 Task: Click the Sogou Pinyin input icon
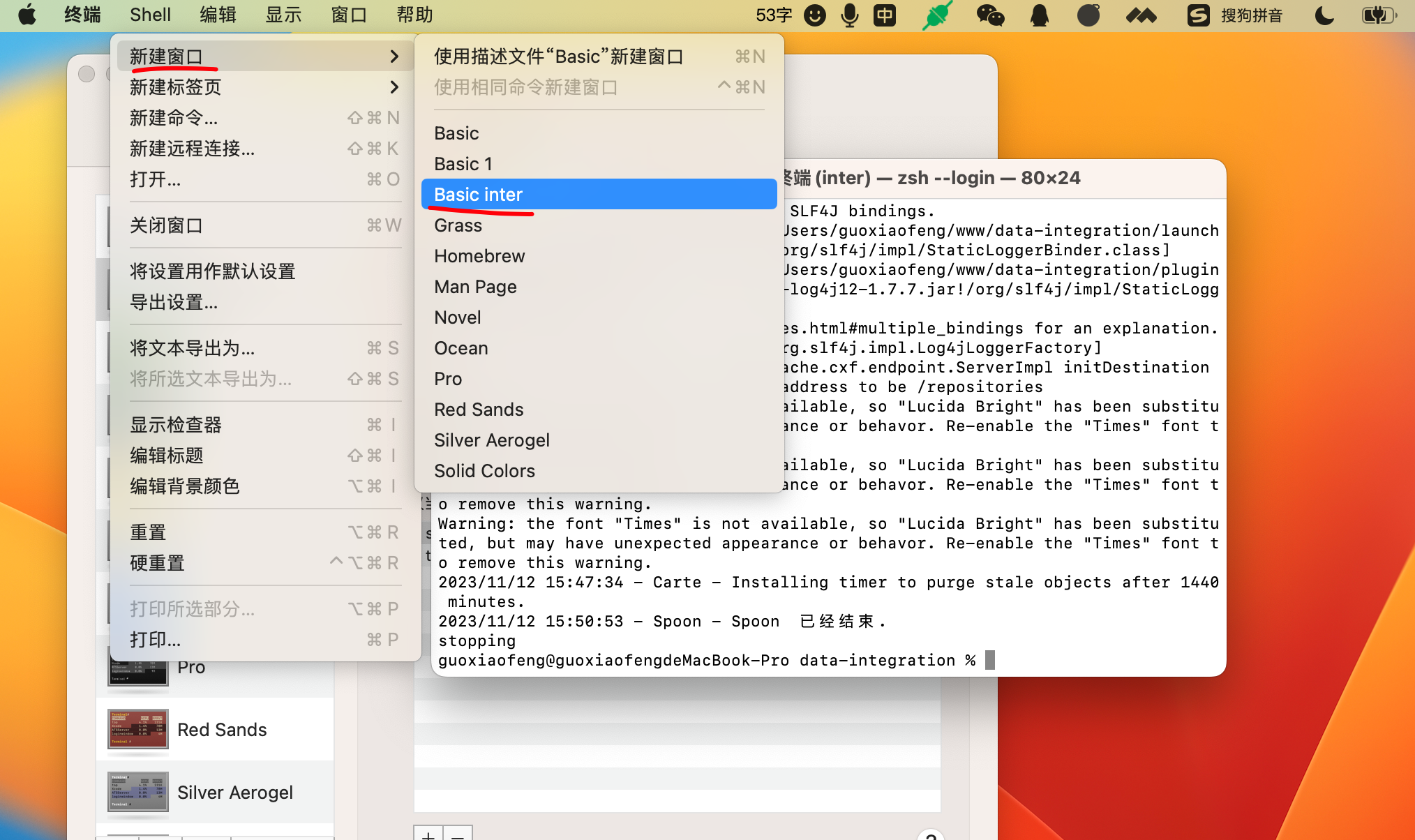click(x=1198, y=15)
